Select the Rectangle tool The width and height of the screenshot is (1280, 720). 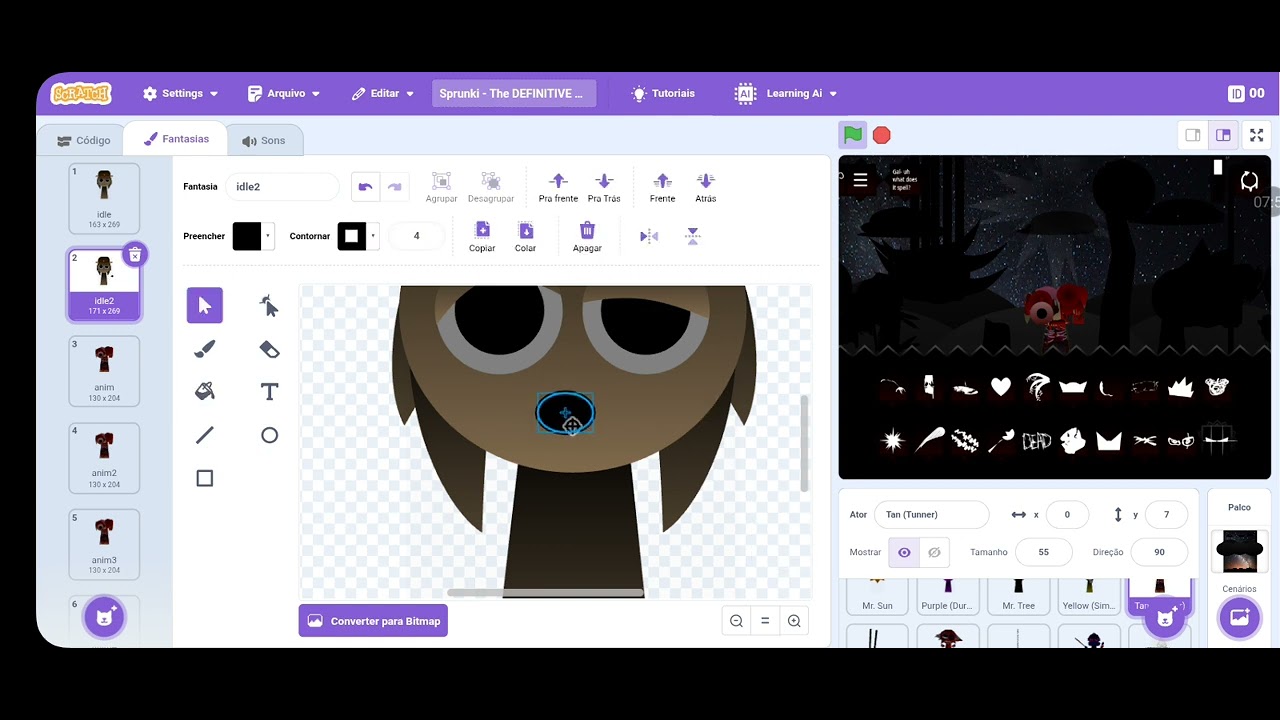205,478
